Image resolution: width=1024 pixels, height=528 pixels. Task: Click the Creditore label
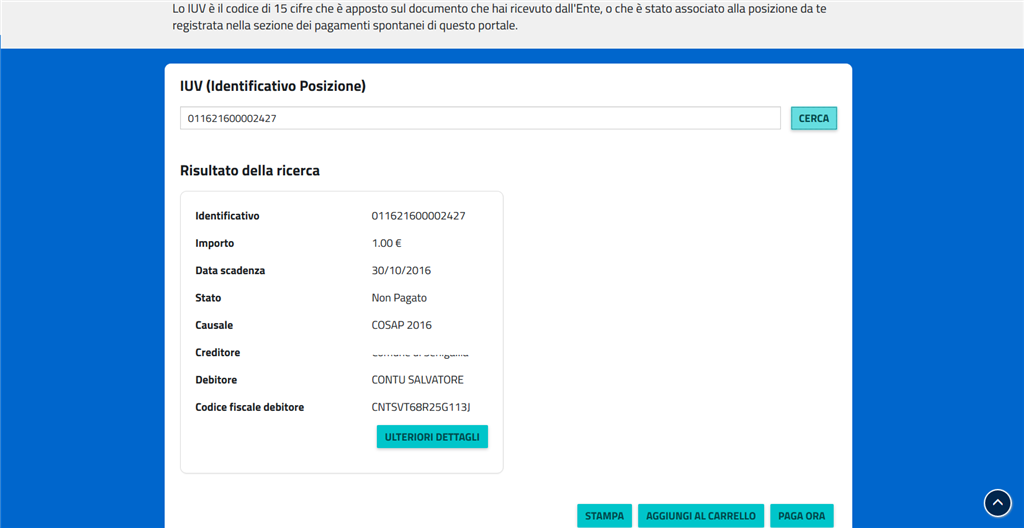click(x=217, y=353)
